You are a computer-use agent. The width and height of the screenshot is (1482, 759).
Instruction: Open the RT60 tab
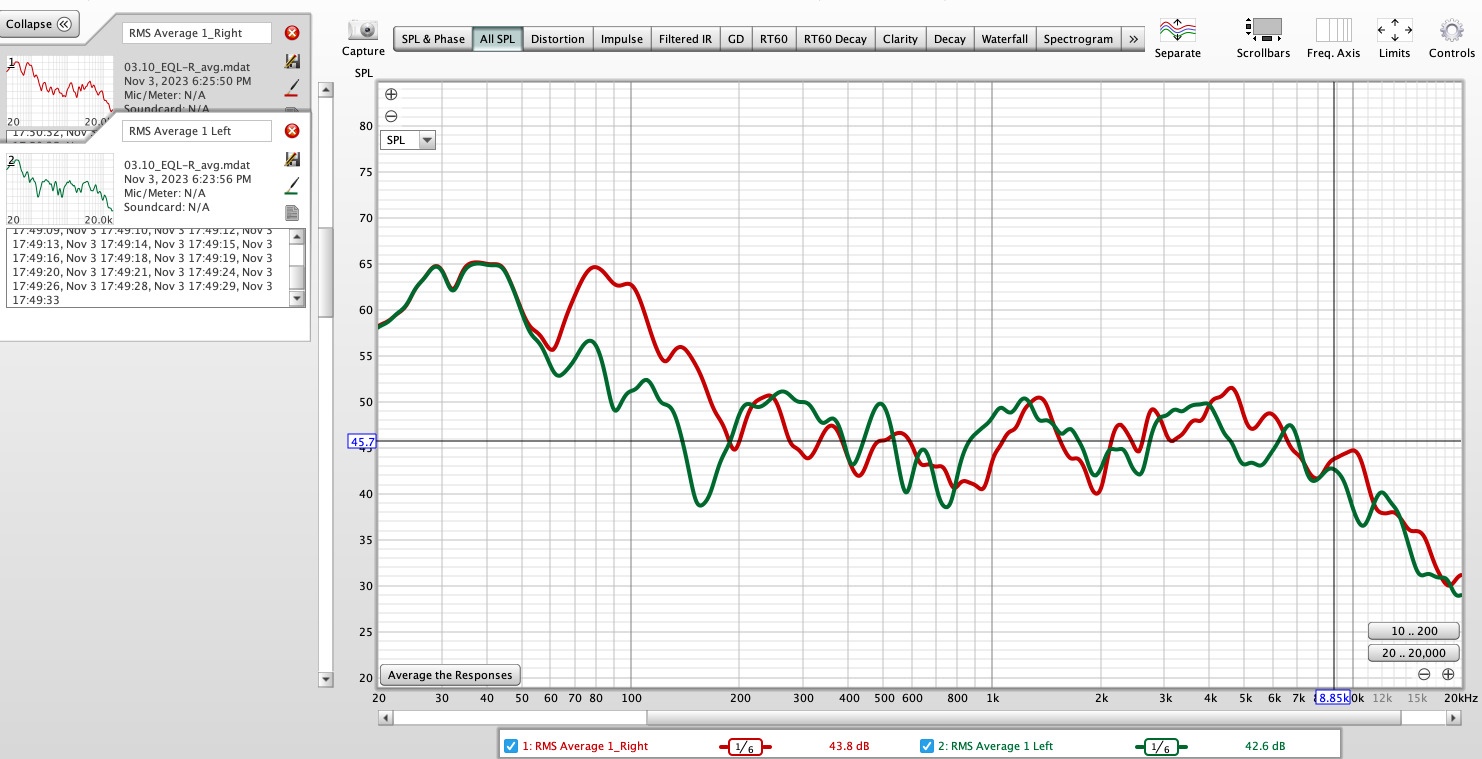pyautogui.click(x=774, y=39)
